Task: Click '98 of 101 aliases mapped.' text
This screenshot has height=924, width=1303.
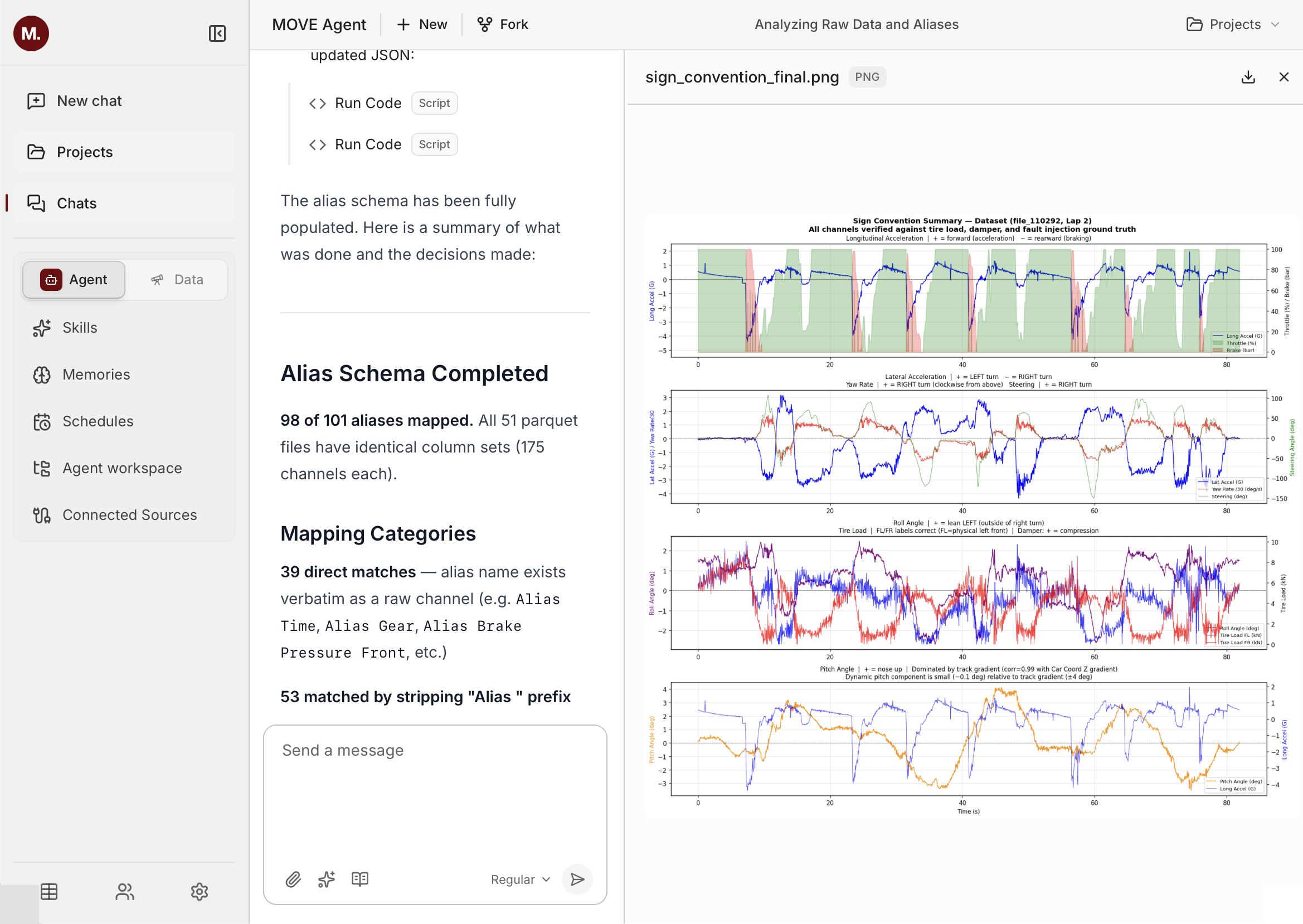Action: 377,420
